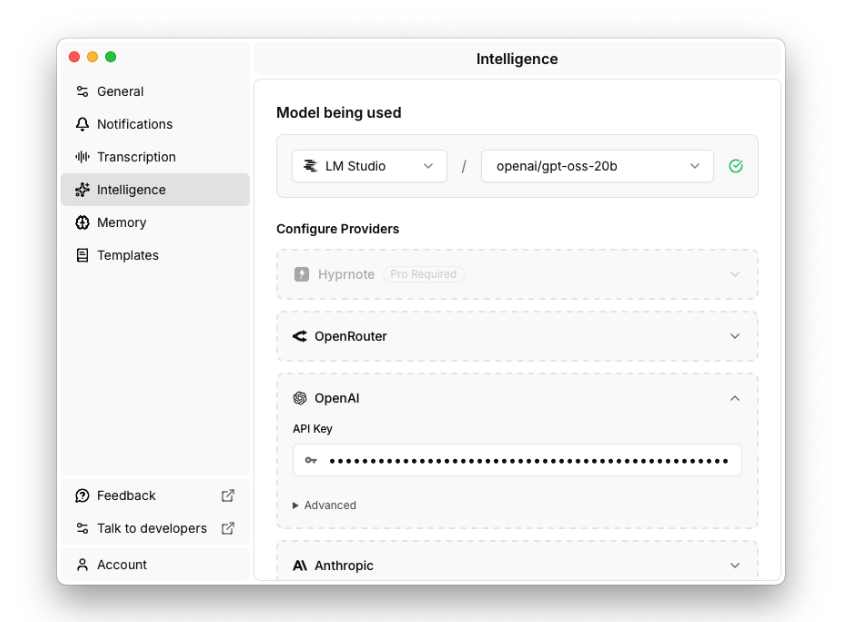Screen dimensions: 847x622
Task: Open the LM Studio provider dropdown
Action: coord(369,166)
